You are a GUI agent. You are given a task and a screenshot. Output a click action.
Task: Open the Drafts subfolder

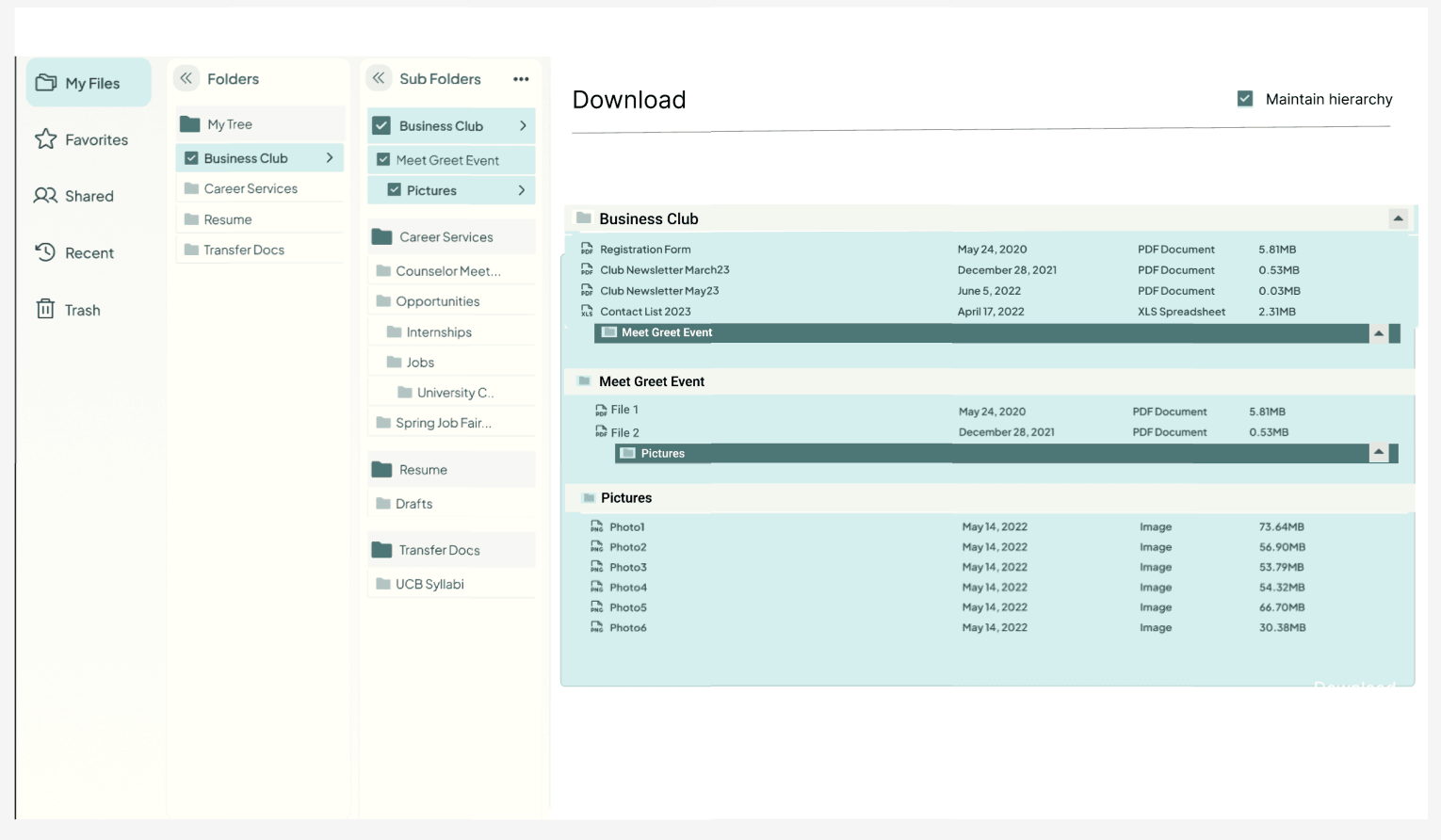point(451,504)
